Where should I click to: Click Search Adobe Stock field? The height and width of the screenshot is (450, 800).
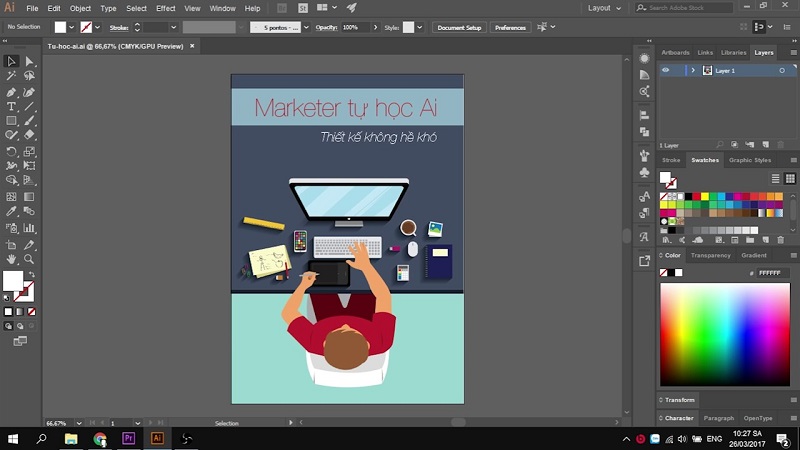point(684,8)
